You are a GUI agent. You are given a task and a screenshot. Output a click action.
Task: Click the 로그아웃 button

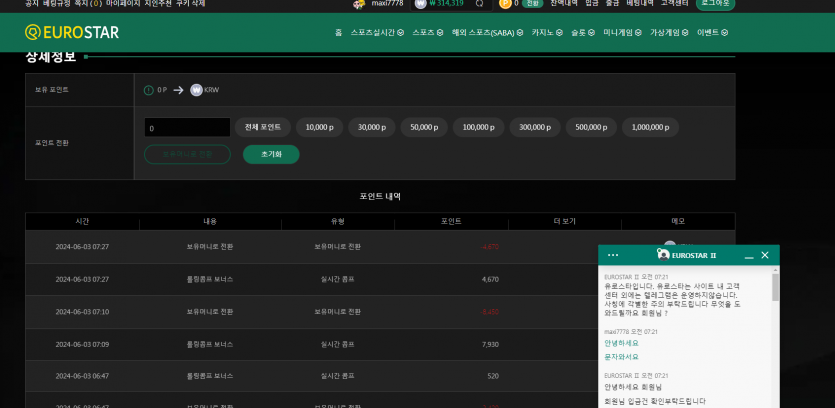tap(715, 3)
